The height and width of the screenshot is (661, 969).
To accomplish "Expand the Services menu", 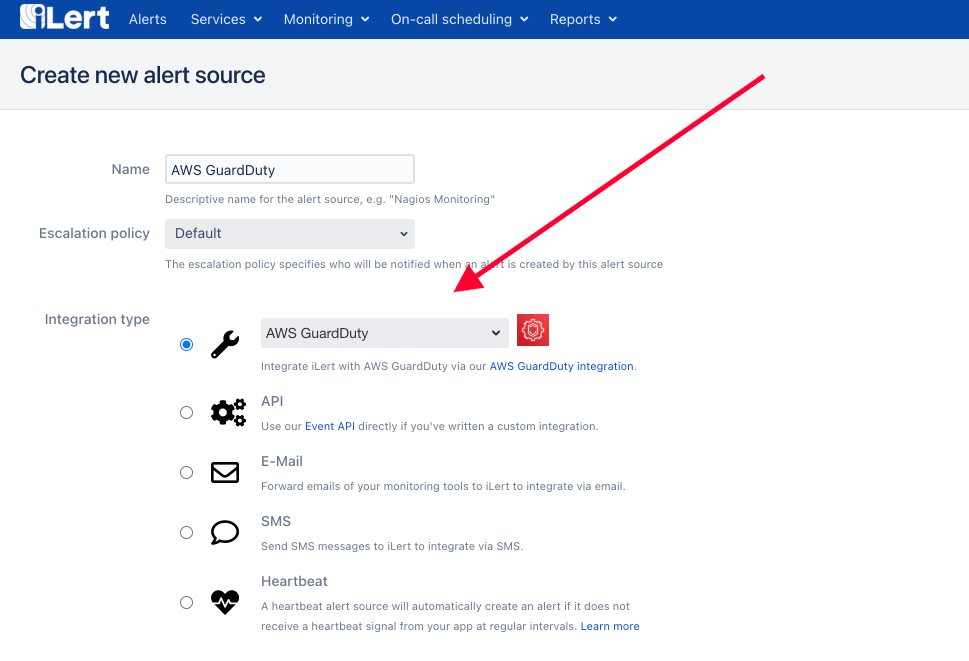I will (x=226, y=19).
